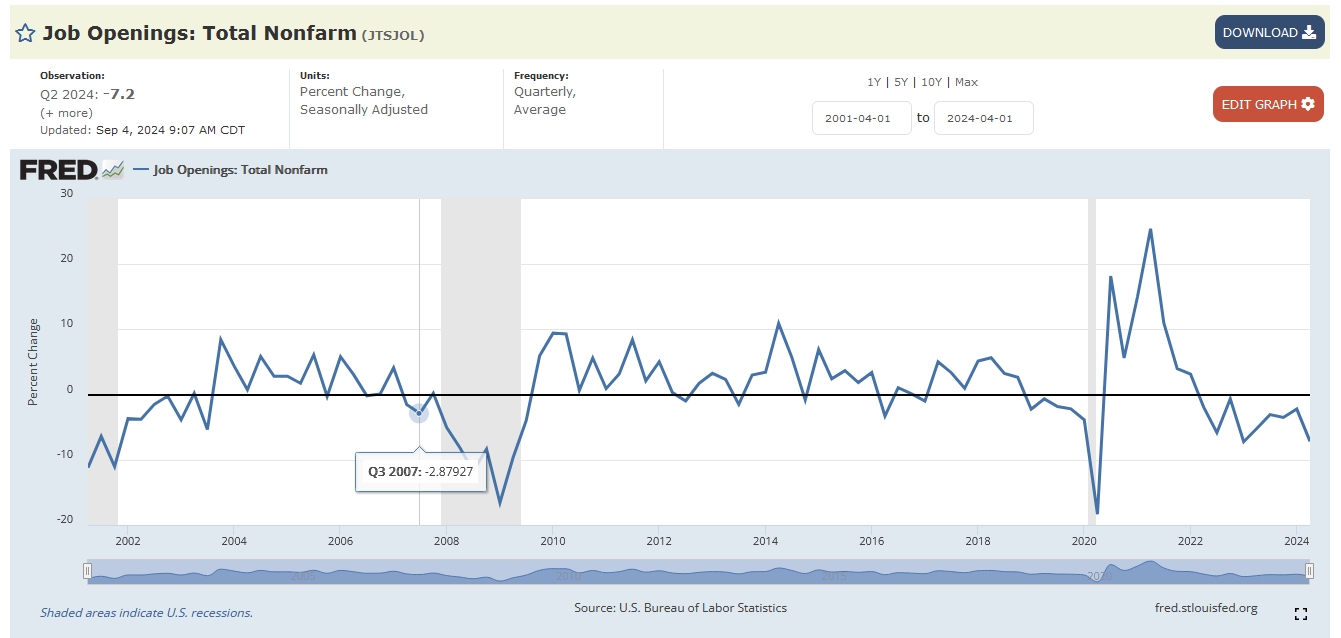
Task: Expand the (+ more) observations link
Action: pos(66,113)
